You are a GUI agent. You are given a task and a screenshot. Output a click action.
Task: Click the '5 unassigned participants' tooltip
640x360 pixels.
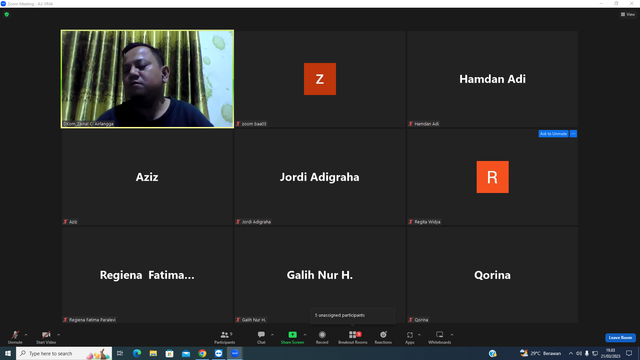(x=353, y=316)
